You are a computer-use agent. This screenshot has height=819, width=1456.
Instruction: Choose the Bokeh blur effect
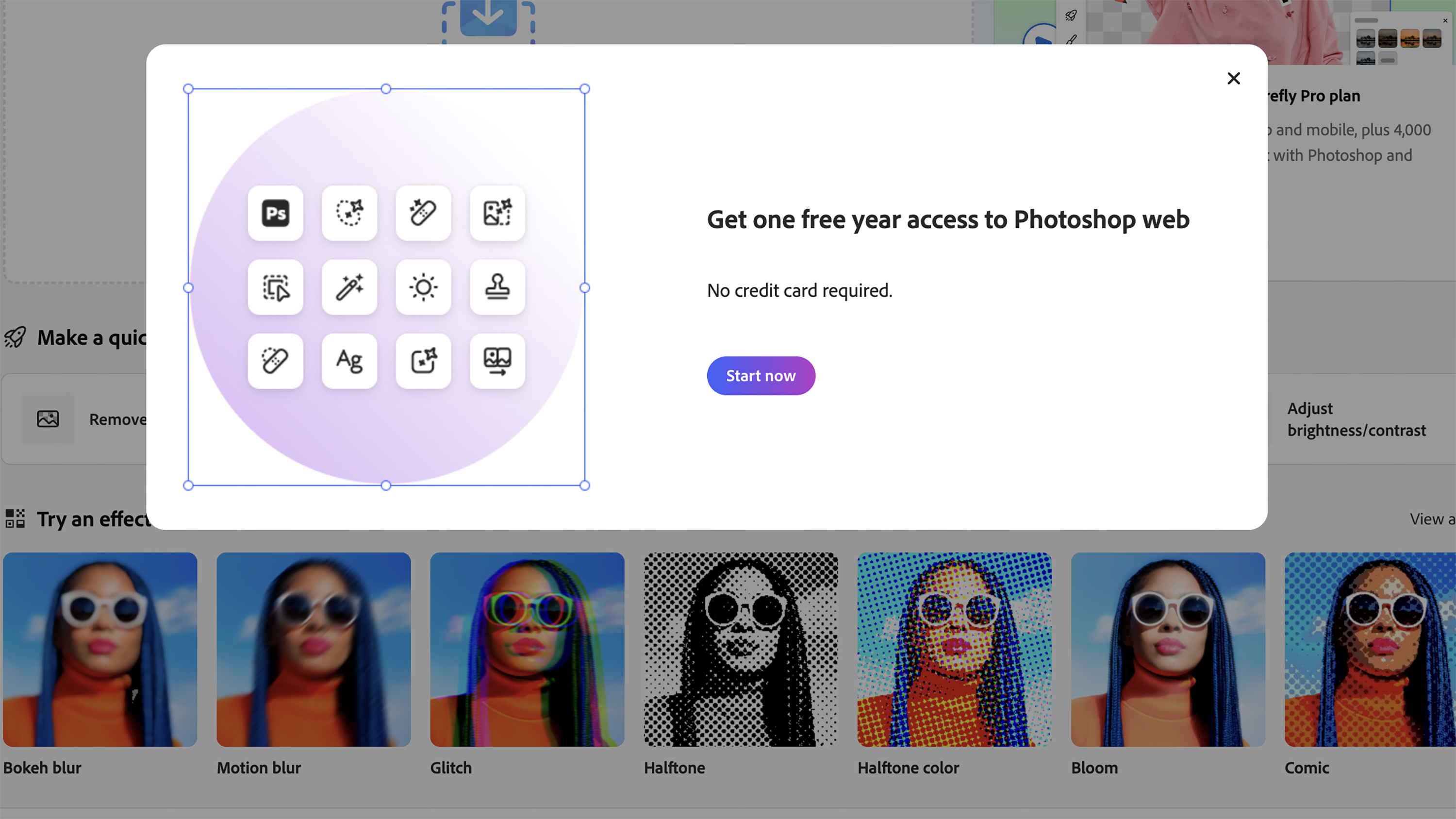click(100, 649)
